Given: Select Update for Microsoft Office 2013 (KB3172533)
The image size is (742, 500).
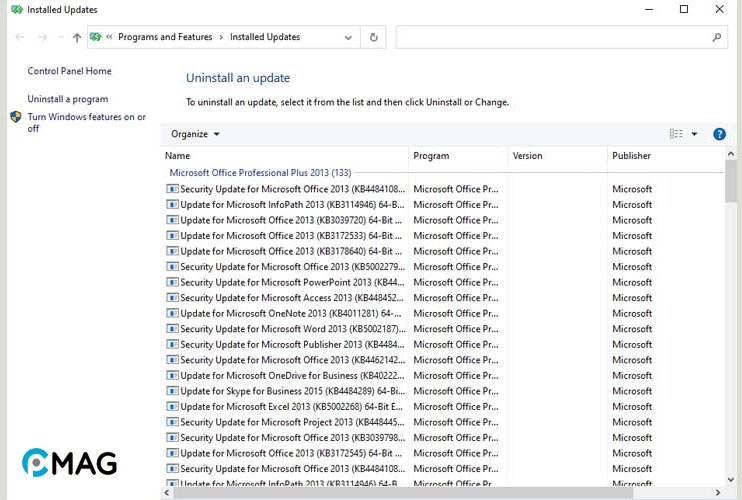Looking at the screenshot, I should [x=291, y=236].
